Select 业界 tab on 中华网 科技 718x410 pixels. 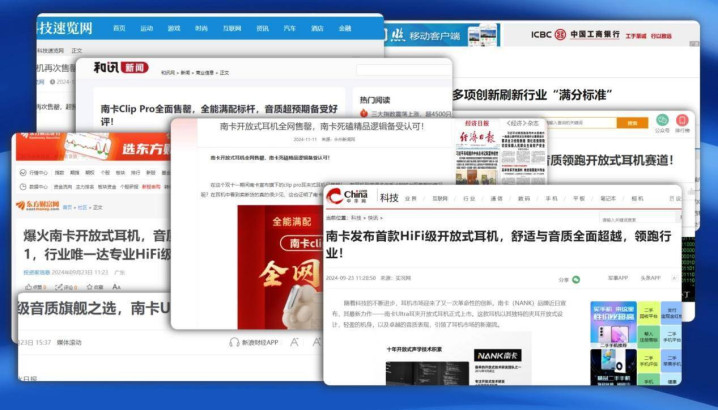(411, 199)
